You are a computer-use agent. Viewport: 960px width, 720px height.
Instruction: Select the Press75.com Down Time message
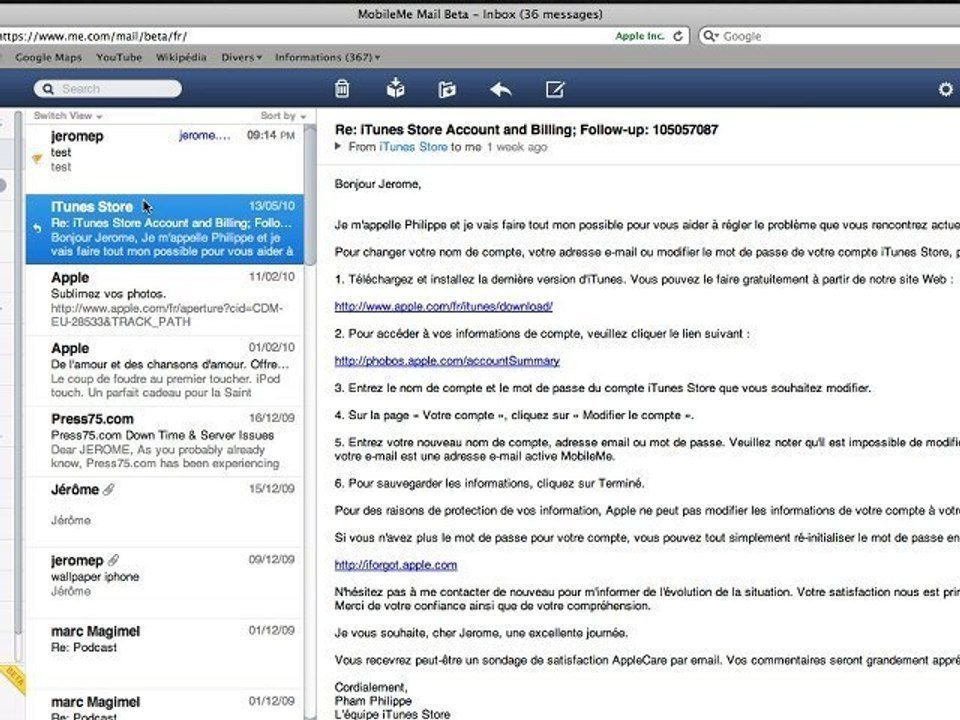164,441
